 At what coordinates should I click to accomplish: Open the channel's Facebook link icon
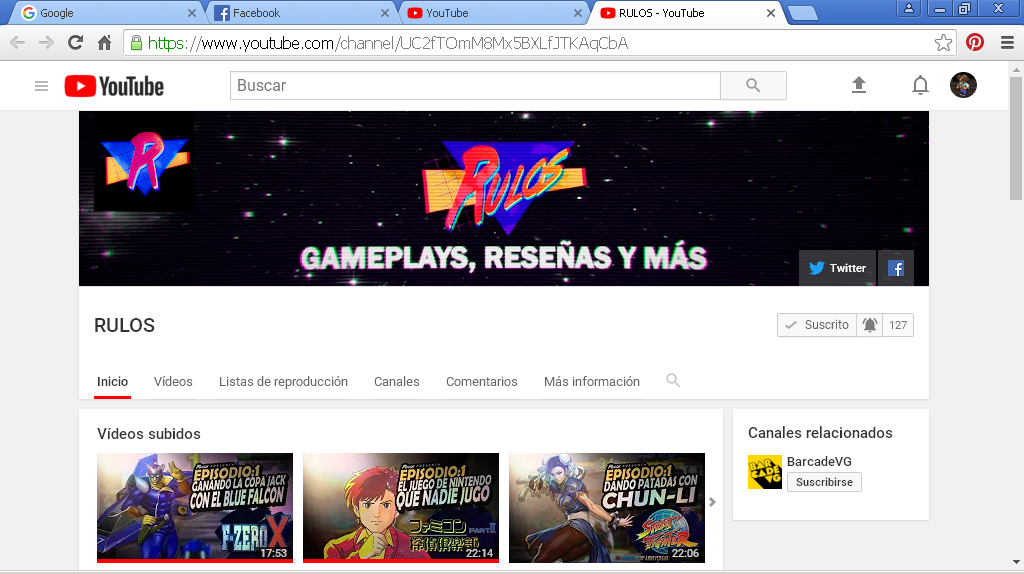[x=895, y=268]
